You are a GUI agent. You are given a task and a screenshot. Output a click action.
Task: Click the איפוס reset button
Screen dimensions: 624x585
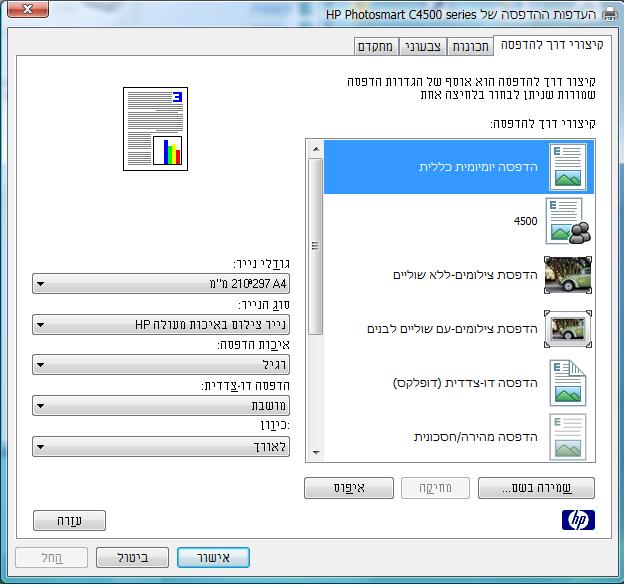pyautogui.click(x=348, y=488)
